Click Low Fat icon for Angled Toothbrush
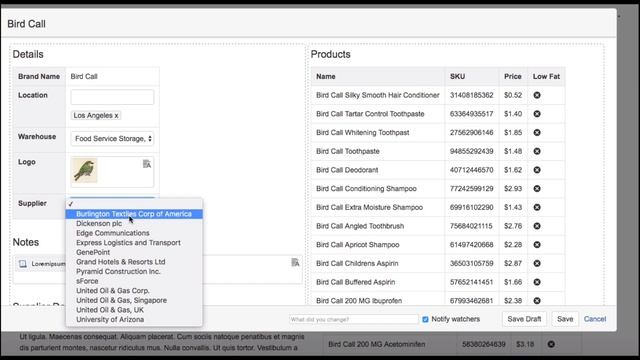 (537, 226)
